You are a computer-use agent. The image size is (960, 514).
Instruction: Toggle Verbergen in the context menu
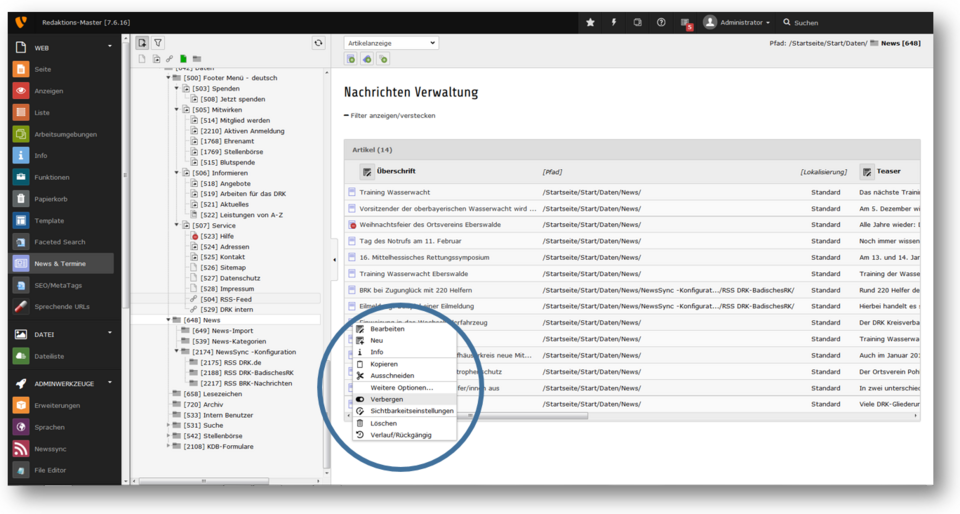pos(387,399)
